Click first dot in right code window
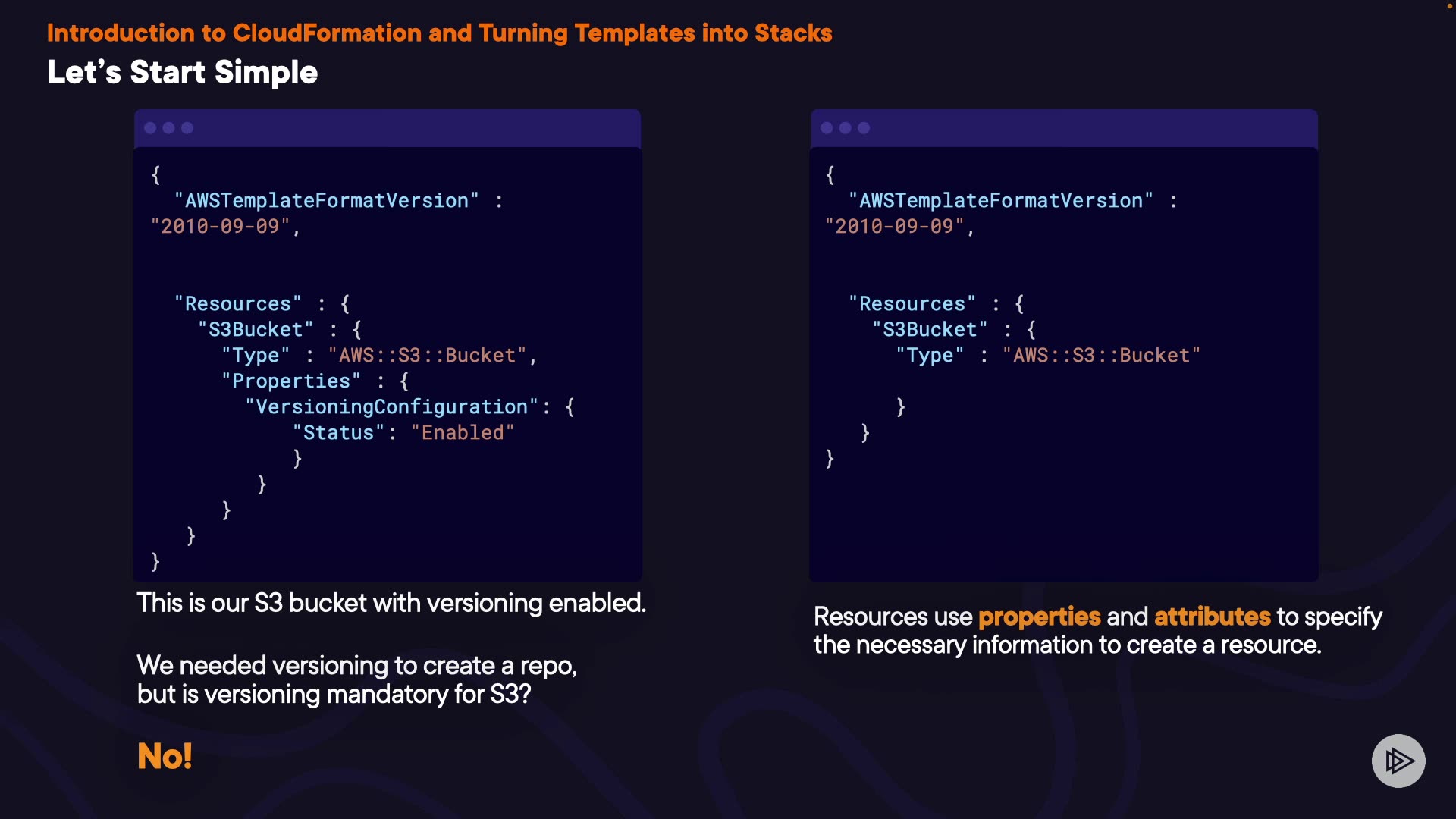The width and height of the screenshot is (1456, 819). click(x=827, y=128)
